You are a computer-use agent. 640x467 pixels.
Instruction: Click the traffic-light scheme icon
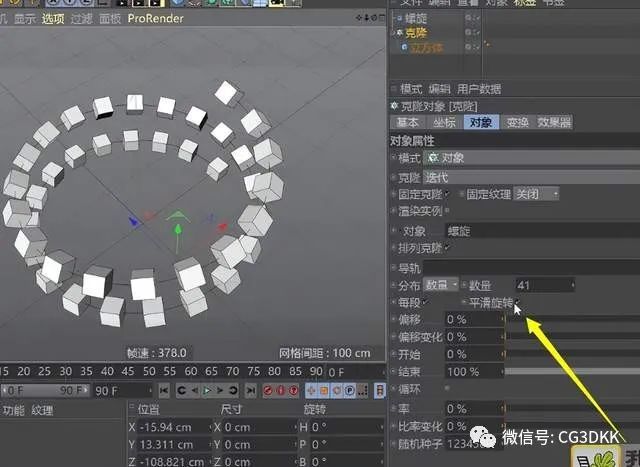click(x=380, y=391)
